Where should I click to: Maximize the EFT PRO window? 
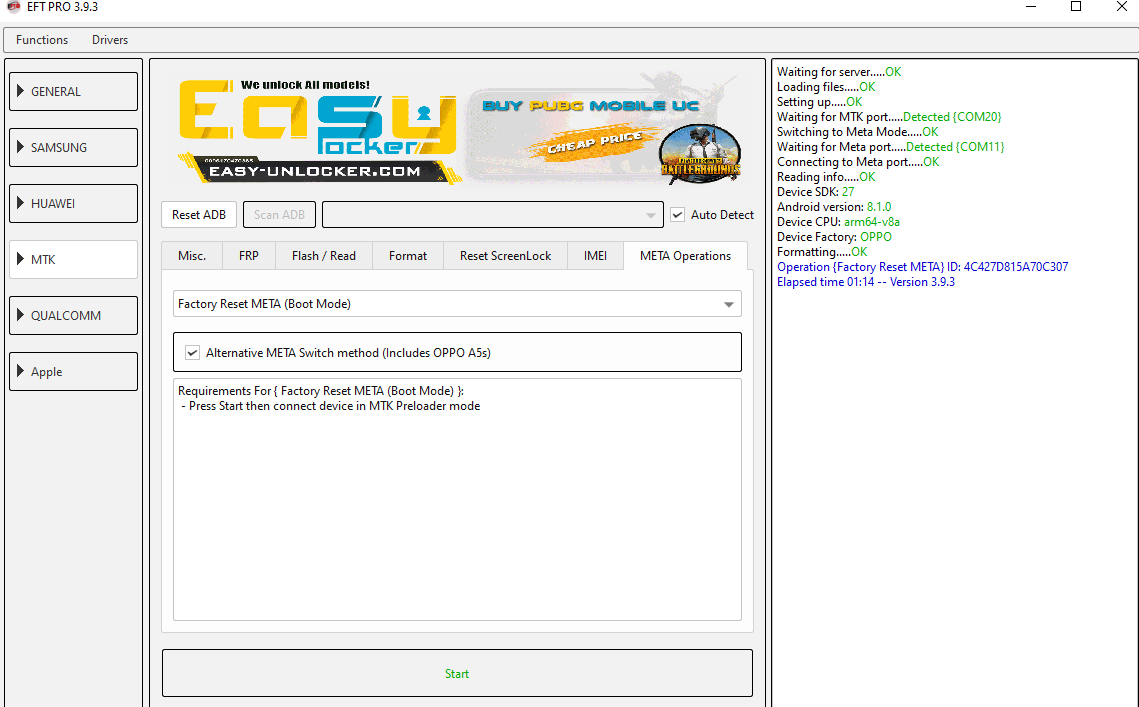point(1076,7)
